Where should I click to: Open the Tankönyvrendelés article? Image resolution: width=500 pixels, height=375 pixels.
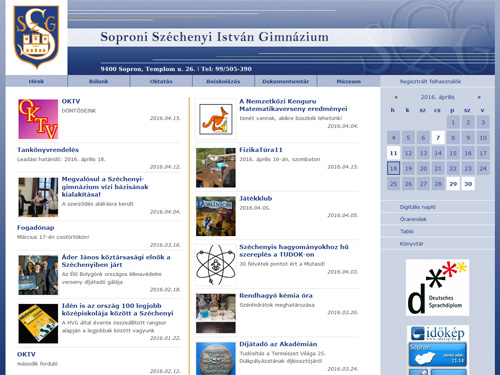tap(48, 150)
